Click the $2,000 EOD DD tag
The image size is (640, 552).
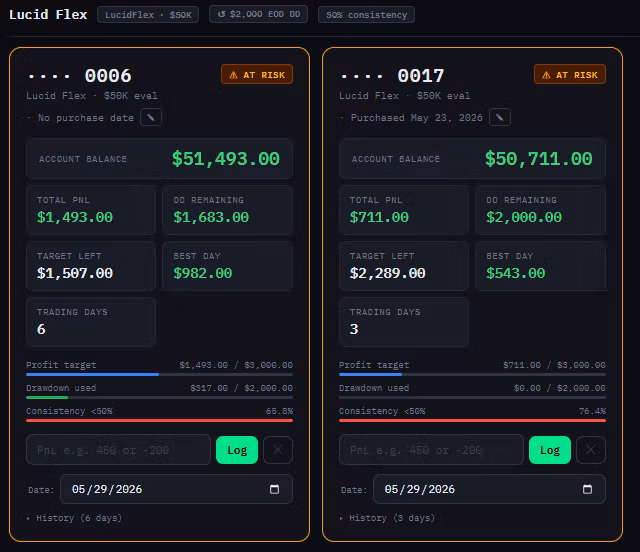(x=258, y=14)
